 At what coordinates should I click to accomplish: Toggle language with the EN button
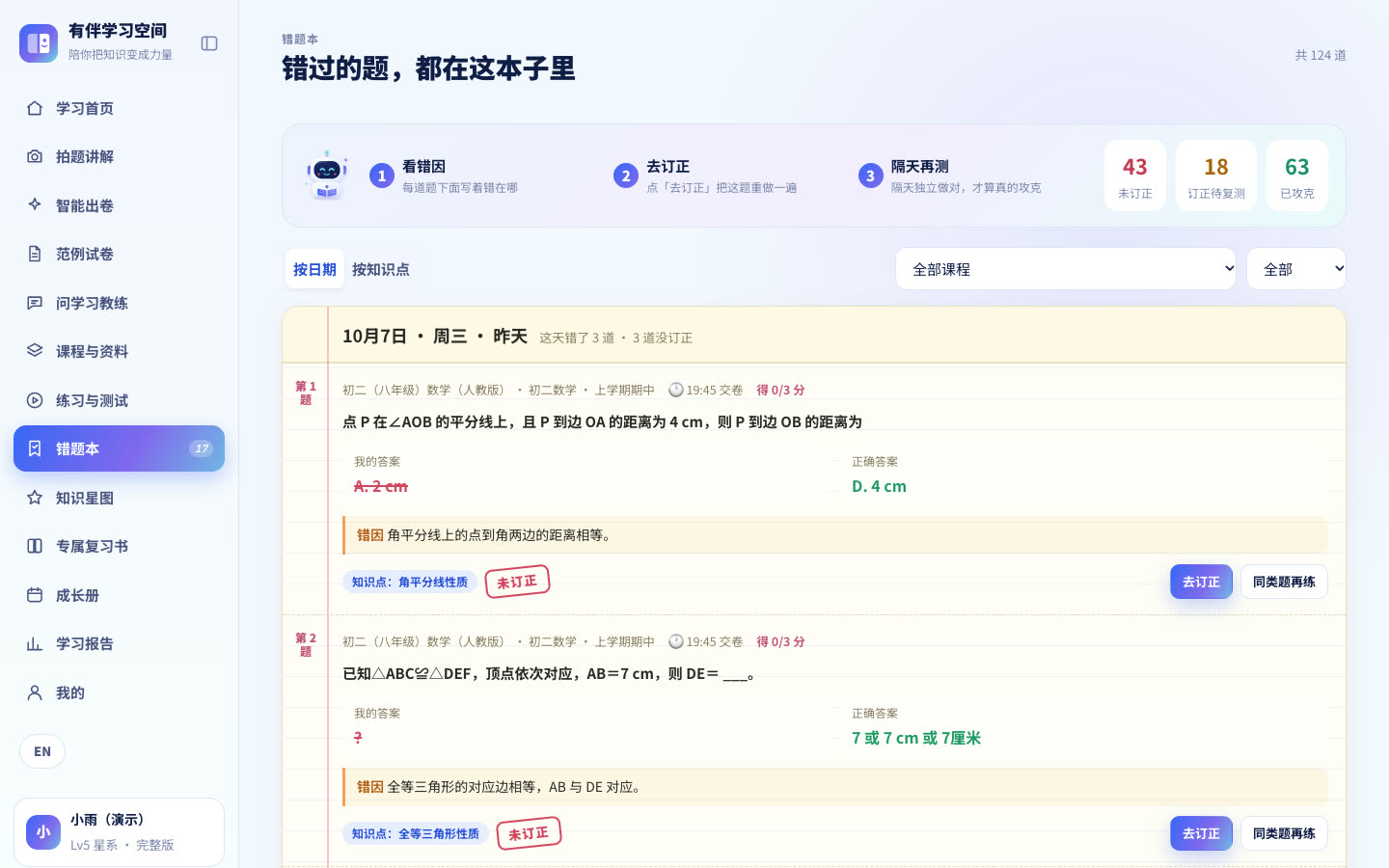click(x=42, y=751)
